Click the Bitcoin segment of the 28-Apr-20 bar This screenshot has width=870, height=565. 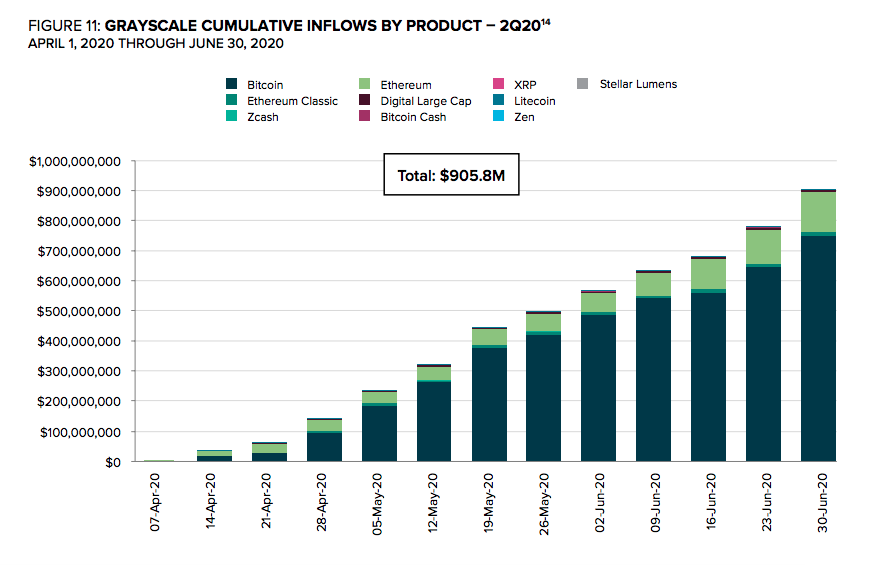(x=325, y=447)
